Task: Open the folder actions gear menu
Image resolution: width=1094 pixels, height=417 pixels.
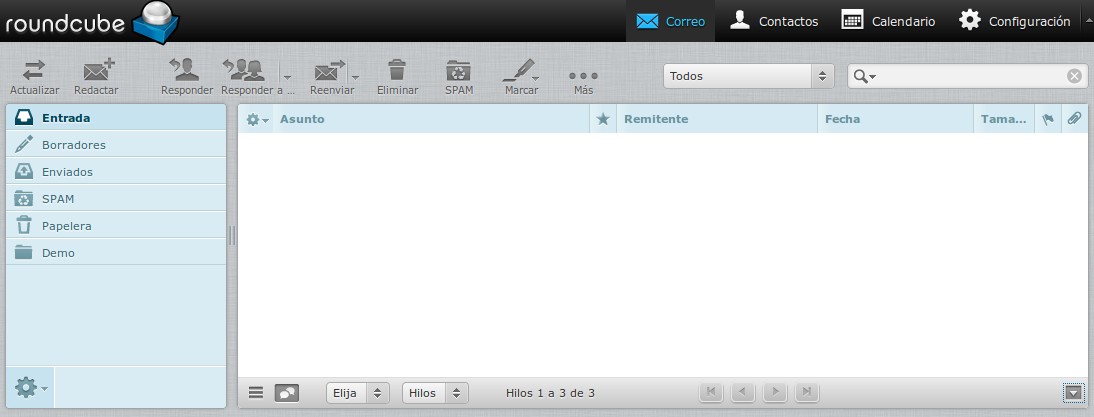Action: click(30, 386)
